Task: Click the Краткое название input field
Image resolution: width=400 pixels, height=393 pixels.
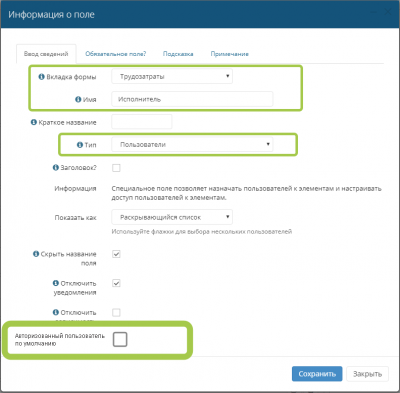Action: (x=142, y=122)
